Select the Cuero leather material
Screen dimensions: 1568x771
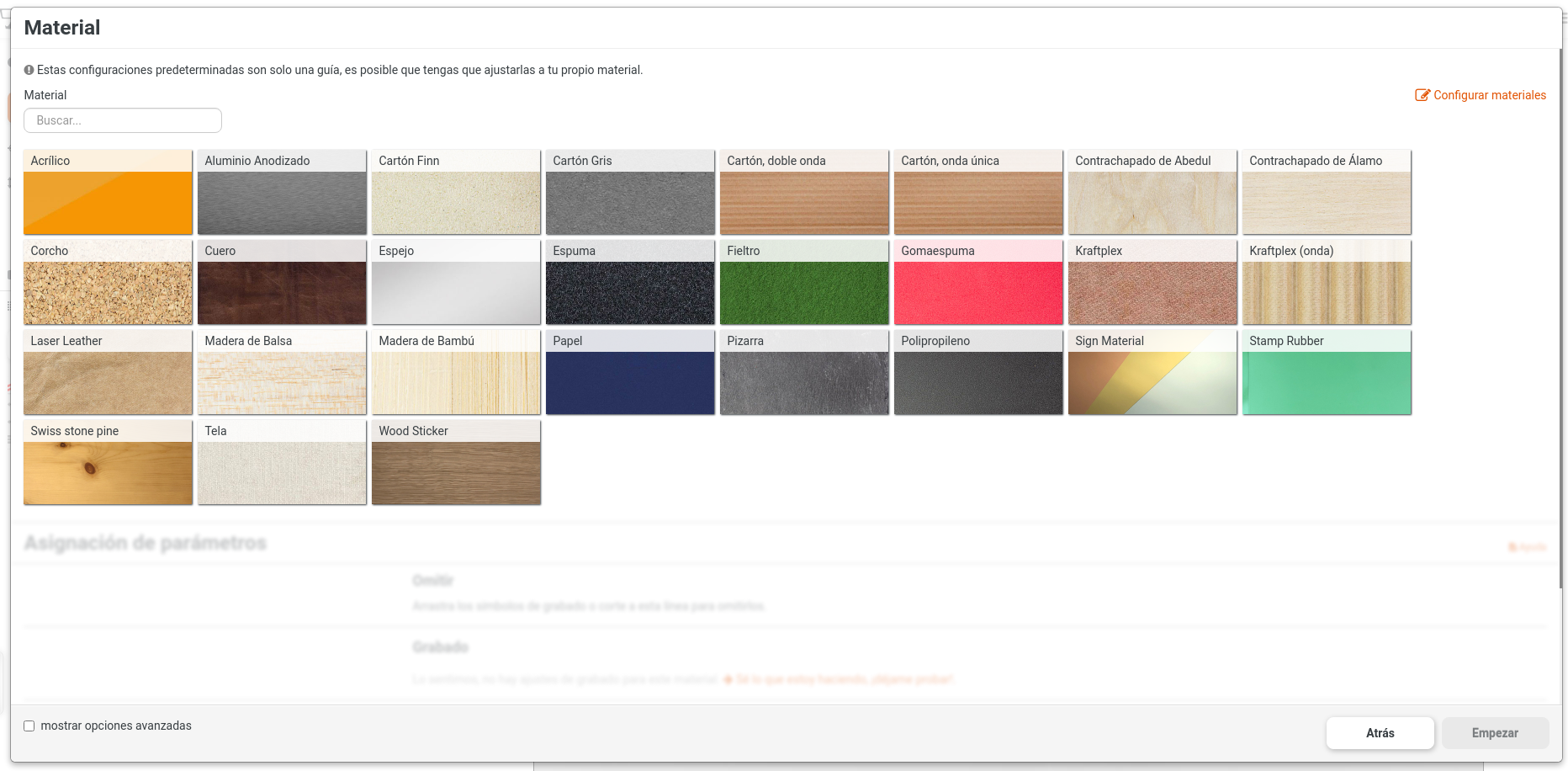282,283
